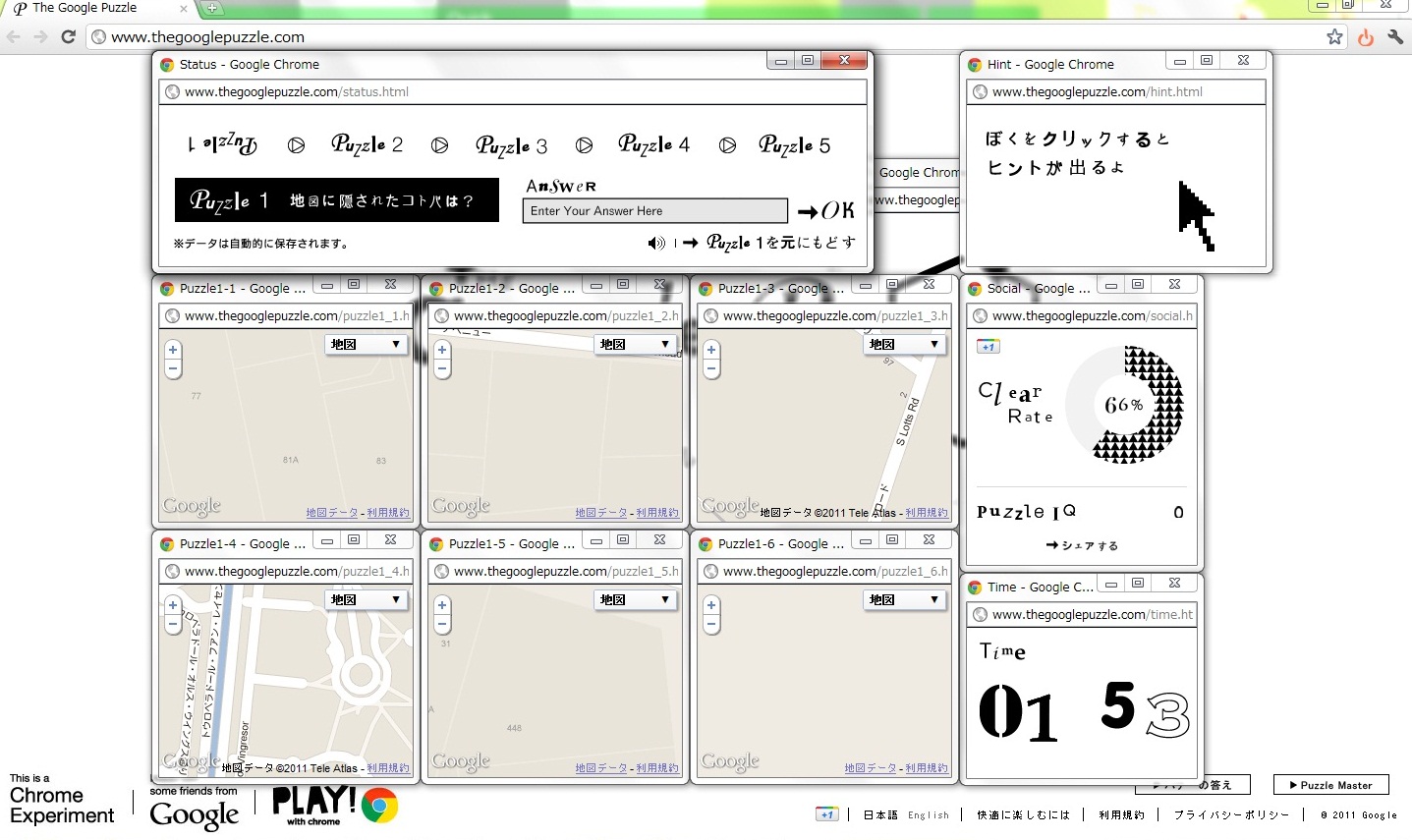The height and width of the screenshot is (840, 1412).
Task: Zoom in on the Puzzle1-1 map
Action: coord(173,350)
